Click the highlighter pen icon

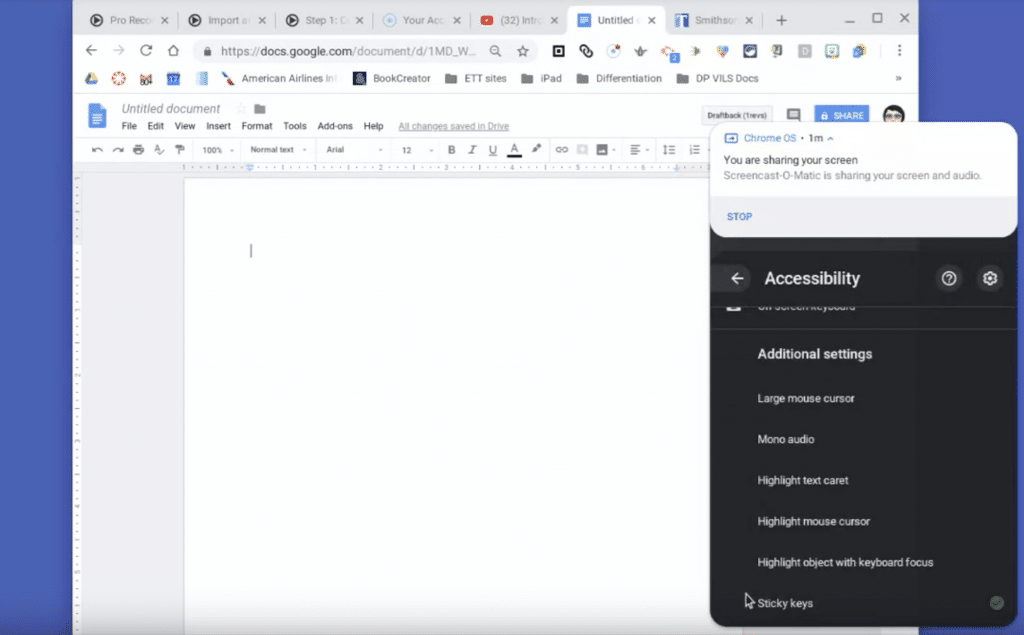click(536, 149)
